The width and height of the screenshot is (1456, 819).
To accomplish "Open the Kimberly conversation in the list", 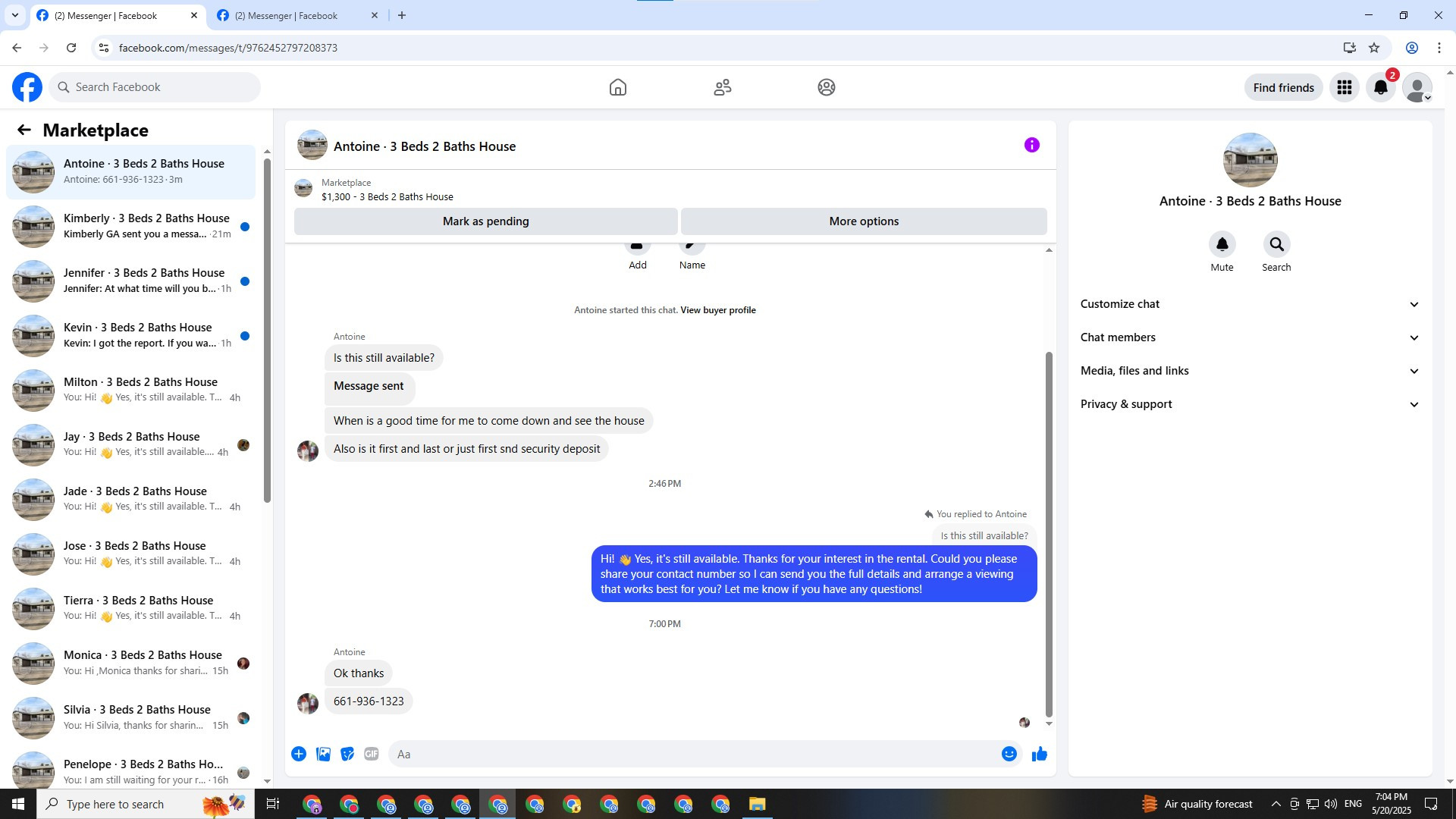I will 133,226.
